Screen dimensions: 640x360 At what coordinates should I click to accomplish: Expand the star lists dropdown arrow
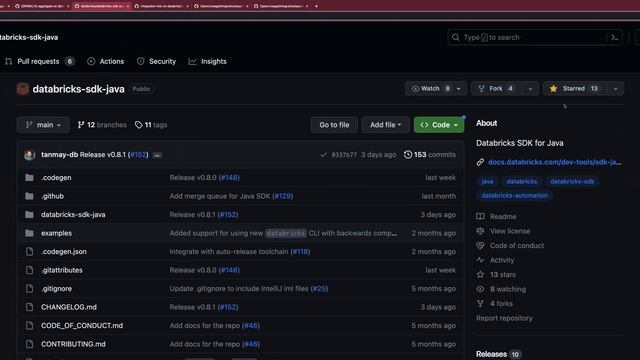[616, 89]
